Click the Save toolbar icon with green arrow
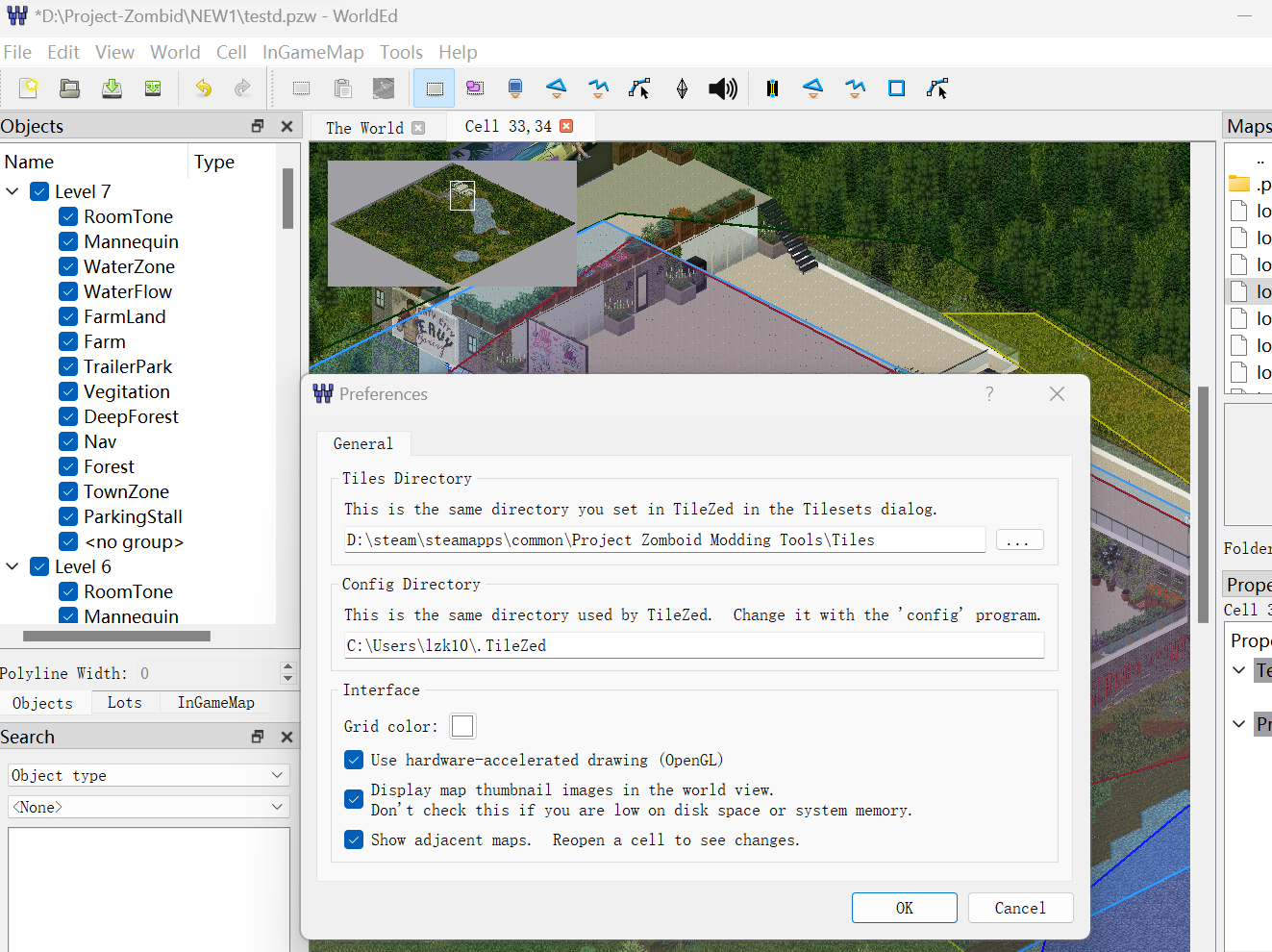This screenshot has width=1272, height=952. [112, 88]
